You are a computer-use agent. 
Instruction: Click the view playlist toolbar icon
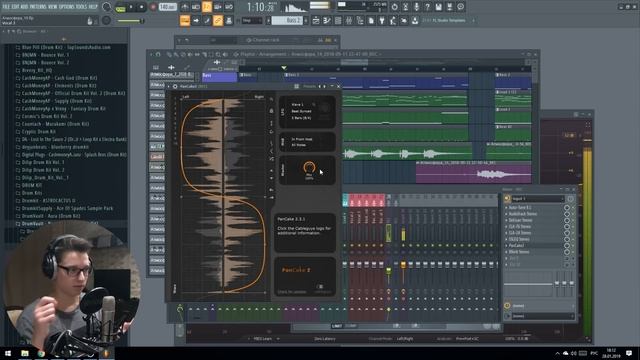(316, 20)
